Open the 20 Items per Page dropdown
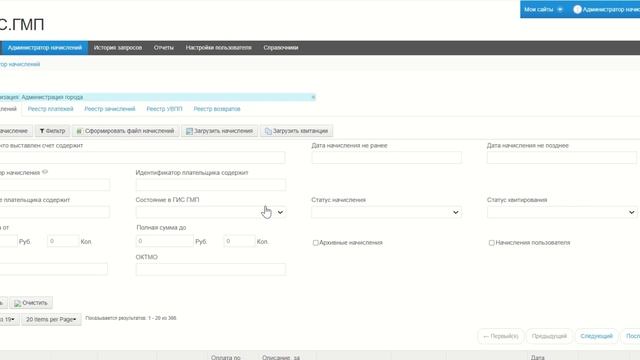640x360 pixels. click(51, 319)
